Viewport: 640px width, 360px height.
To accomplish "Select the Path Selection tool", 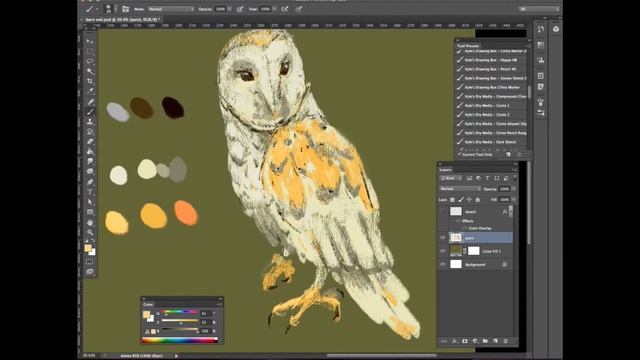I will 90,202.
